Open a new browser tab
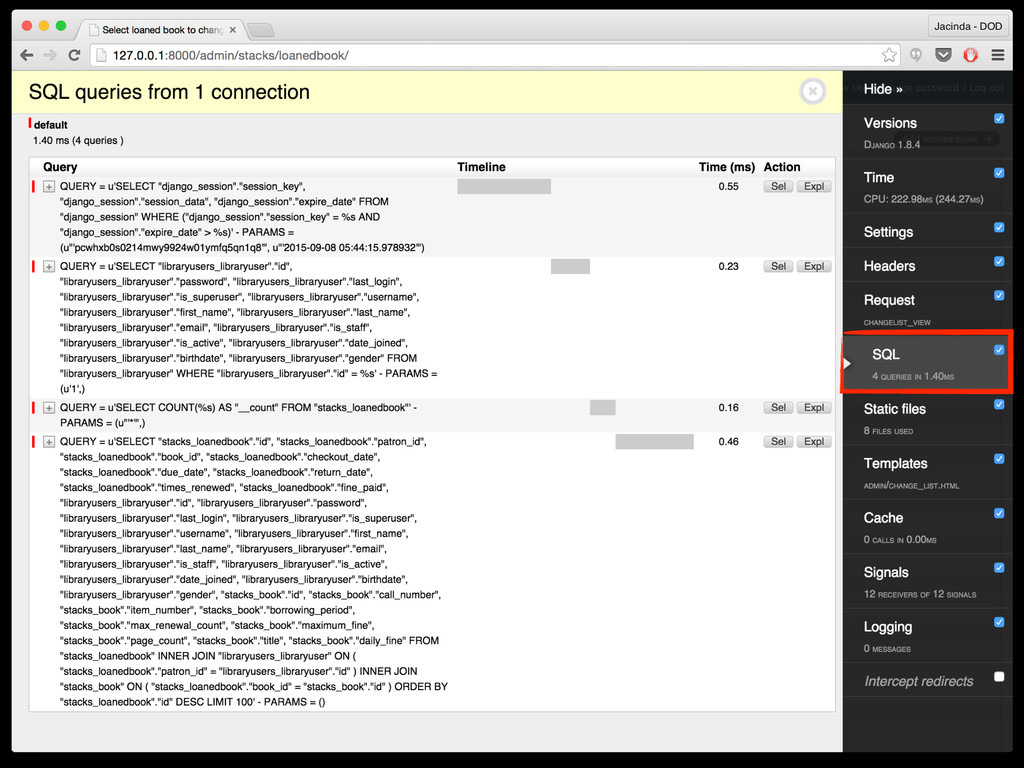Screen dimensions: 1024x768 [x=261, y=30]
